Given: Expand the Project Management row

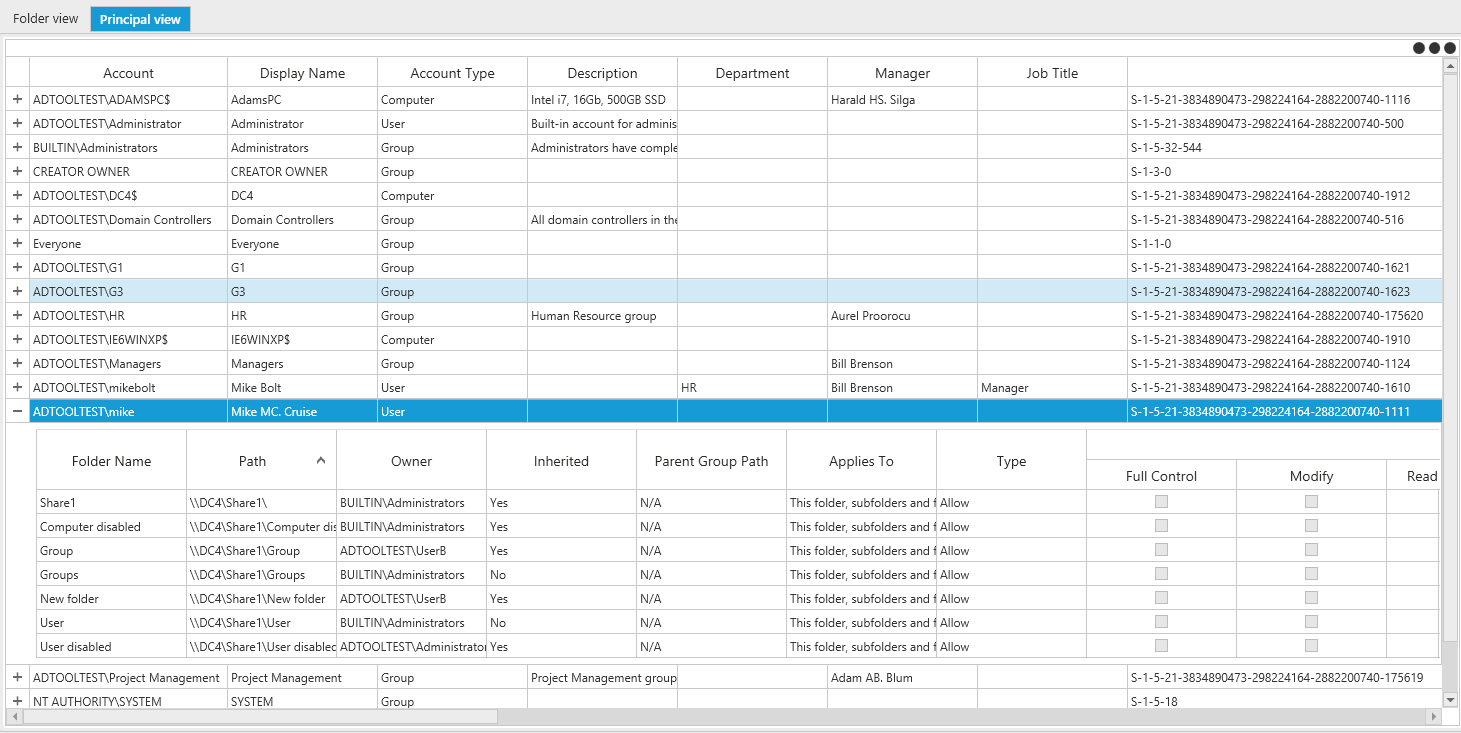Looking at the screenshot, I should pyautogui.click(x=17, y=678).
